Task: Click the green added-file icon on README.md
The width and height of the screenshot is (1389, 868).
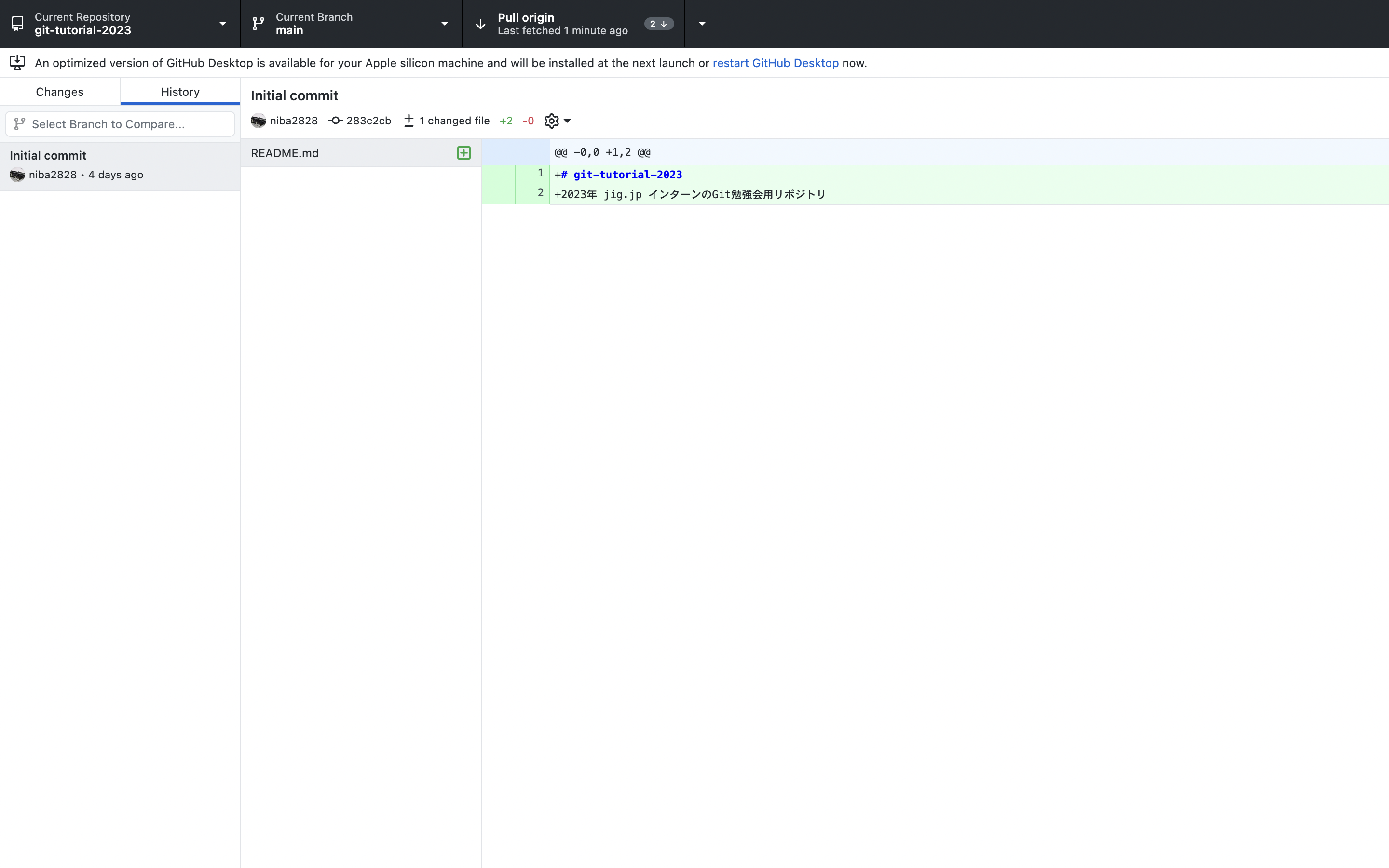Action: tap(464, 153)
